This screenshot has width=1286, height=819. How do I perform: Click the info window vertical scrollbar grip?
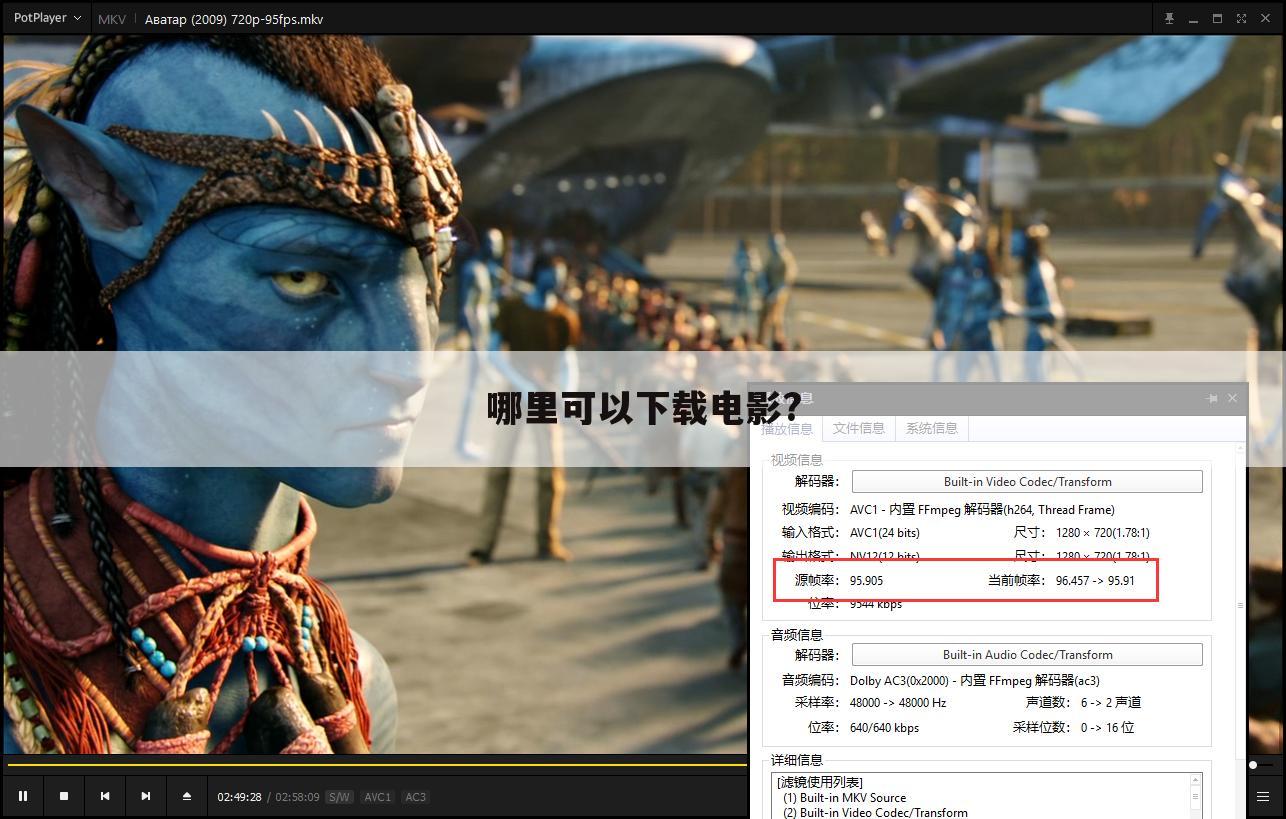1241,605
